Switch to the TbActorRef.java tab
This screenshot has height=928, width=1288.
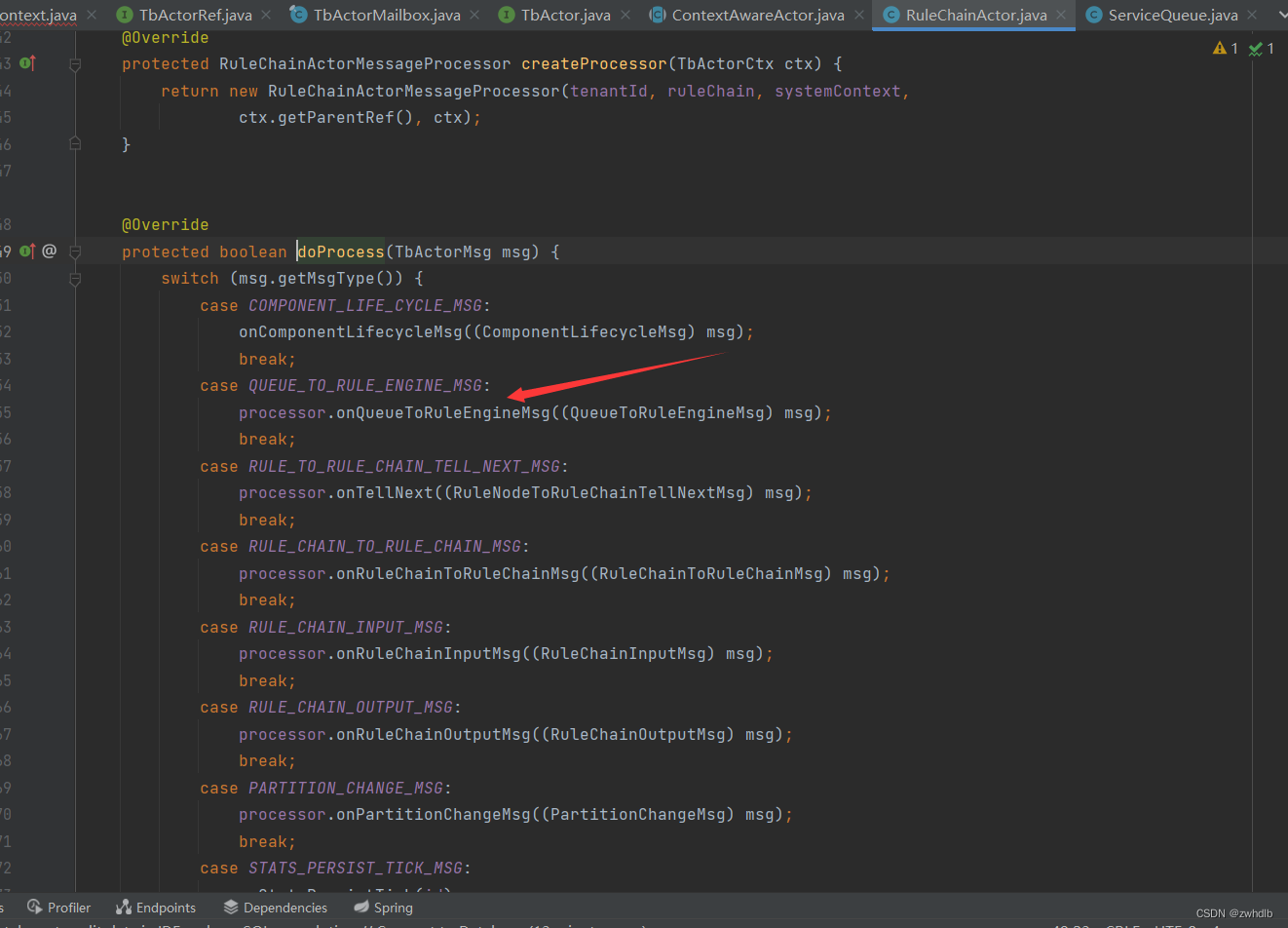[x=194, y=15]
